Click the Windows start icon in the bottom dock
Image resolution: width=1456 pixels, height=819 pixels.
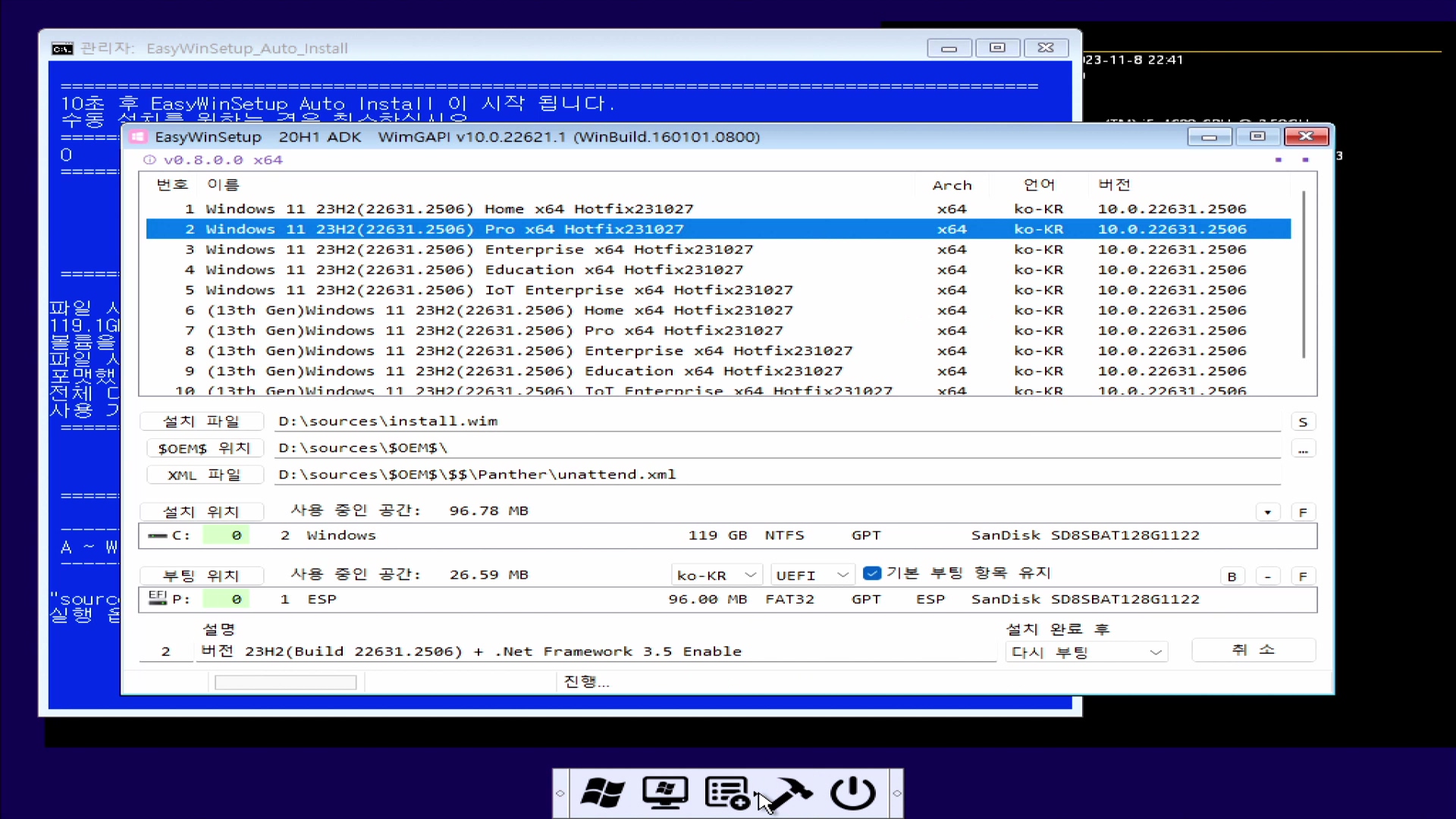603,793
